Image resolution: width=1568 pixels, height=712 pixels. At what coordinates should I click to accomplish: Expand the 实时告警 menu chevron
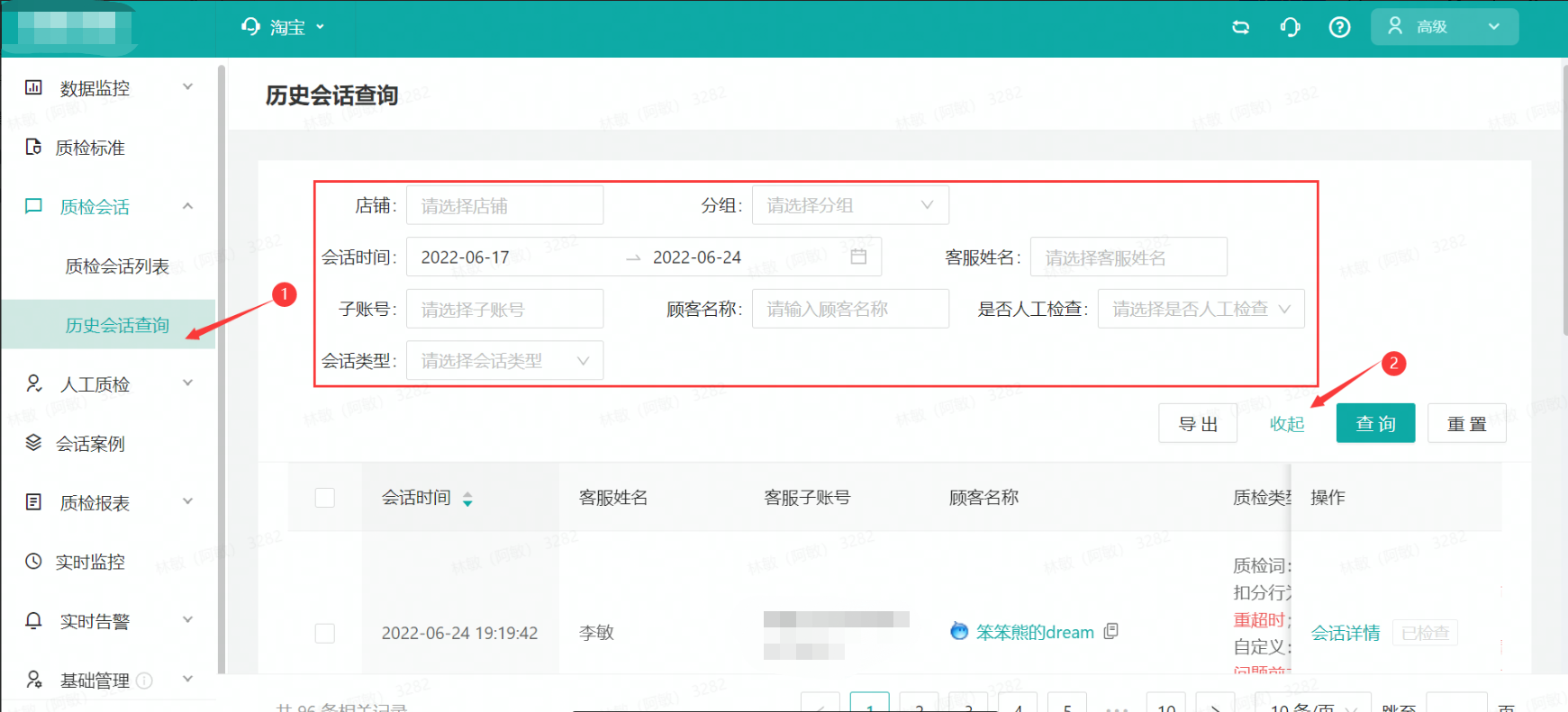pos(187,620)
